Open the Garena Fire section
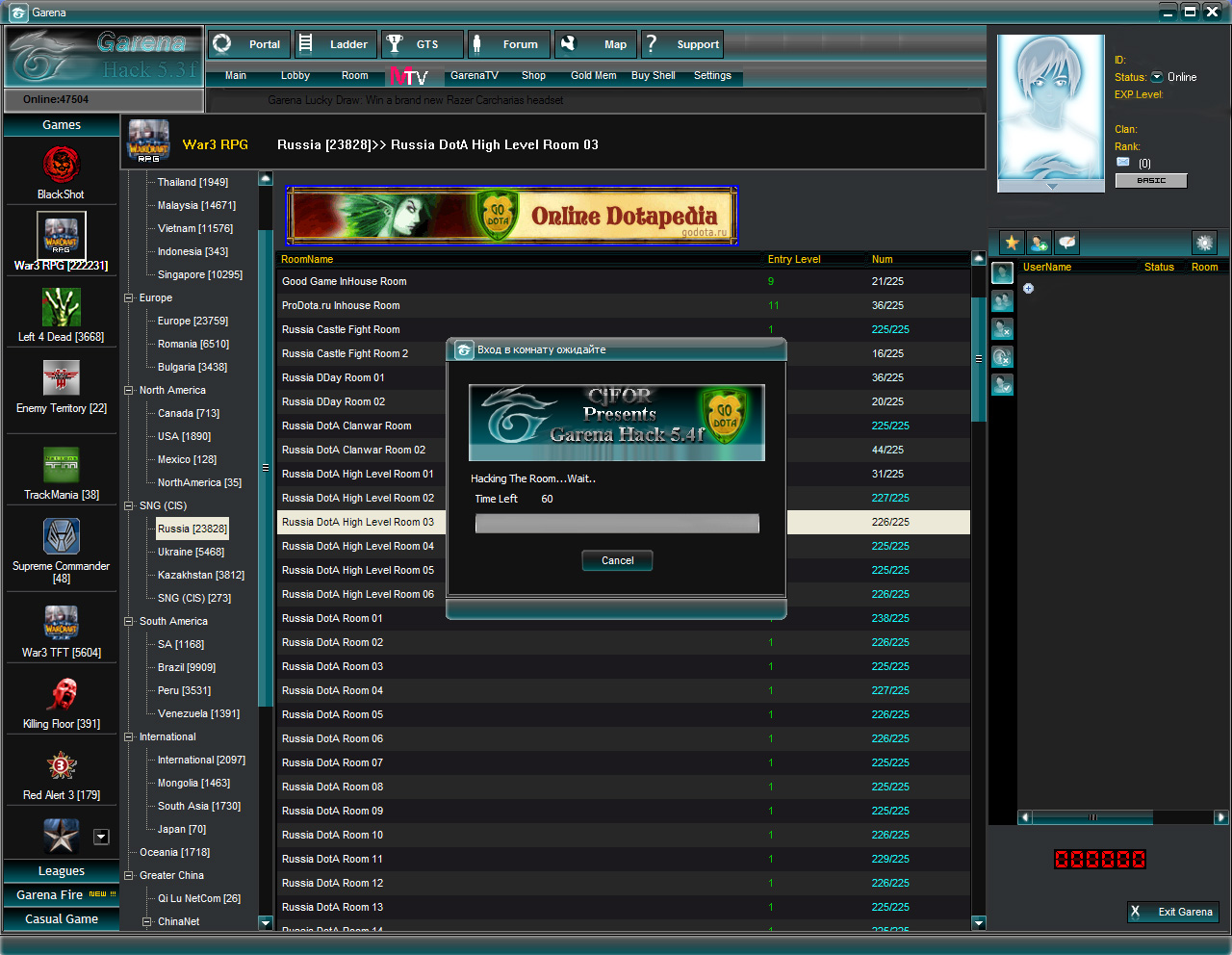 61,895
